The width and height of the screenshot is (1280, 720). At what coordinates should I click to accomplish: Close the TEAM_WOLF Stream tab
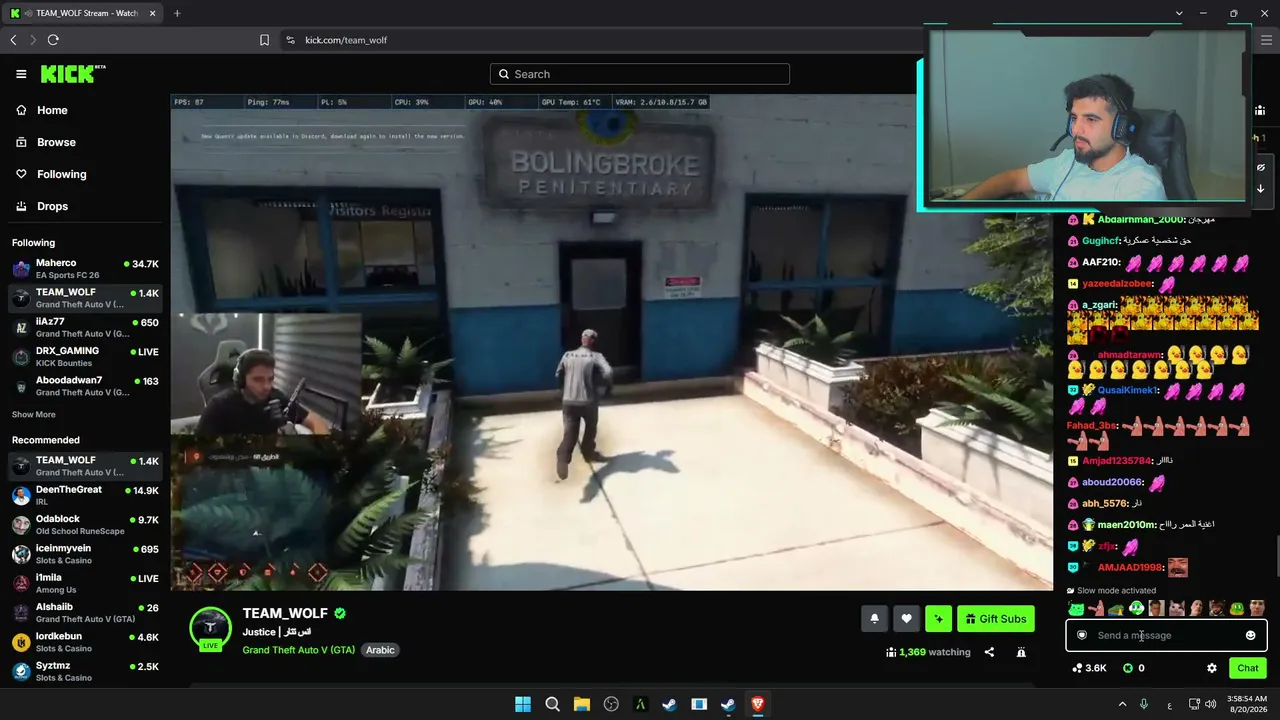pos(151,13)
